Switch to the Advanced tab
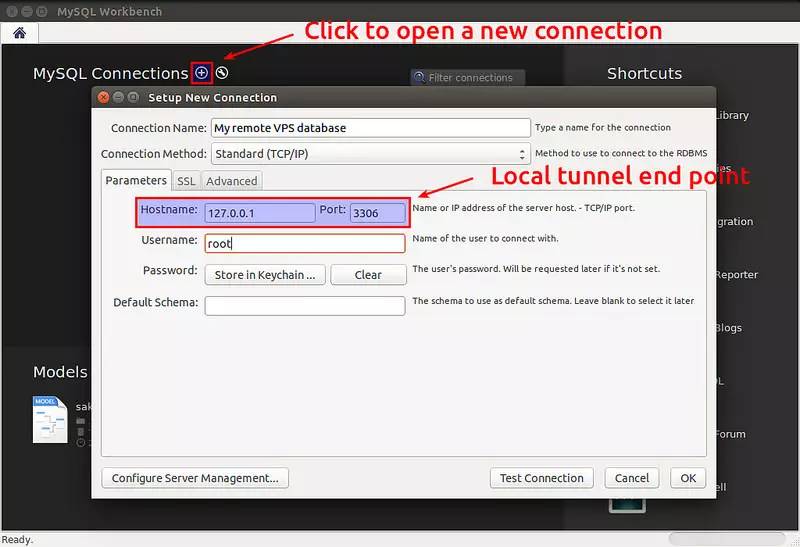The width and height of the screenshot is (800, 547). click(x=232, y=181)
